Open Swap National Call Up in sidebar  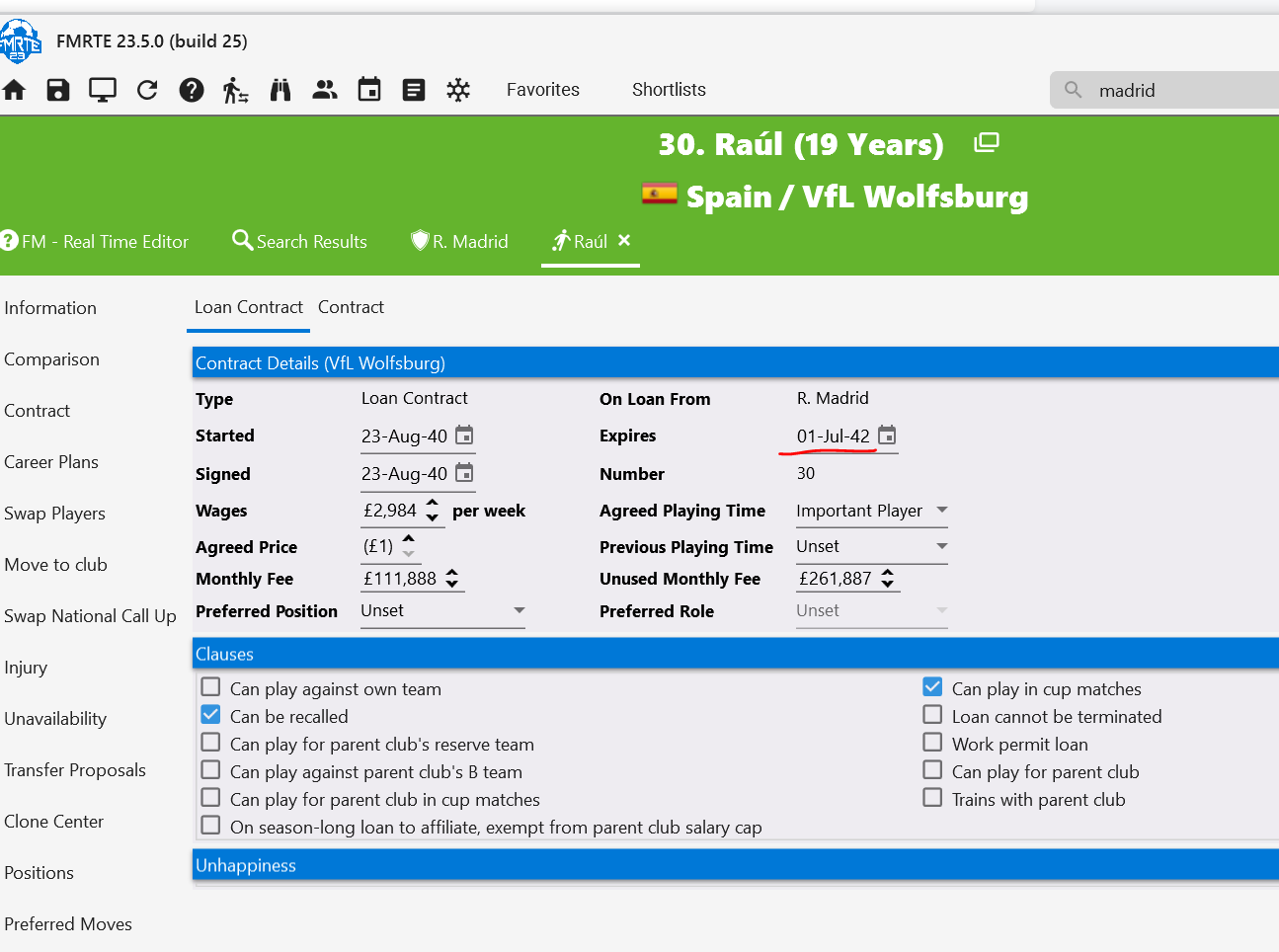tap(90, 616)
